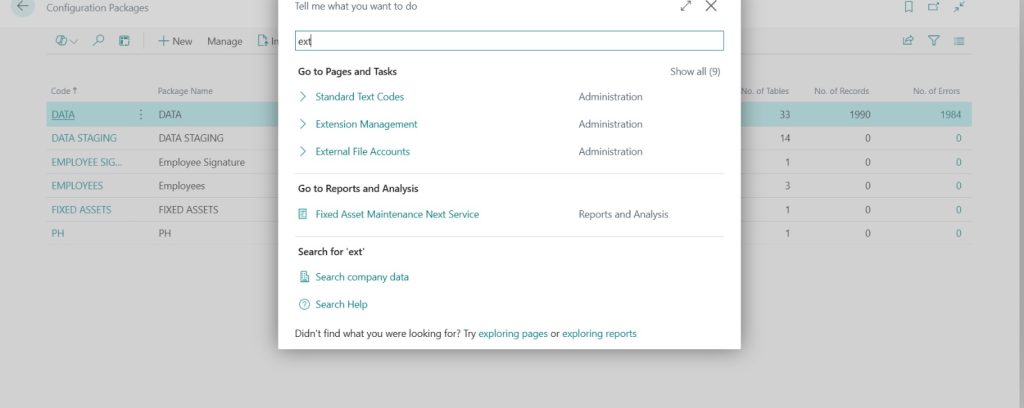The height and width of the screenshot is (408, 1024).
Task: Open the DATA STAGING package code
Action: 84,138
